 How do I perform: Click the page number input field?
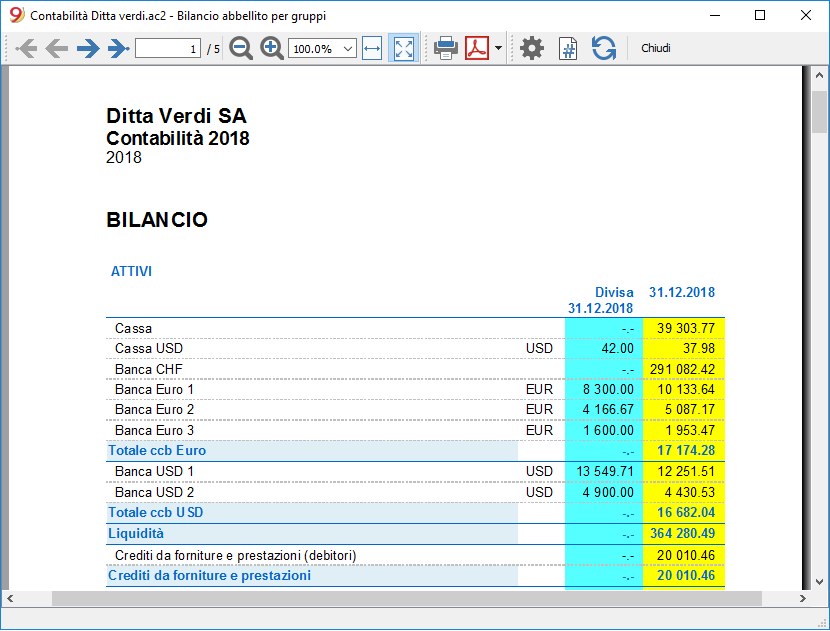[x=168, y=49]
